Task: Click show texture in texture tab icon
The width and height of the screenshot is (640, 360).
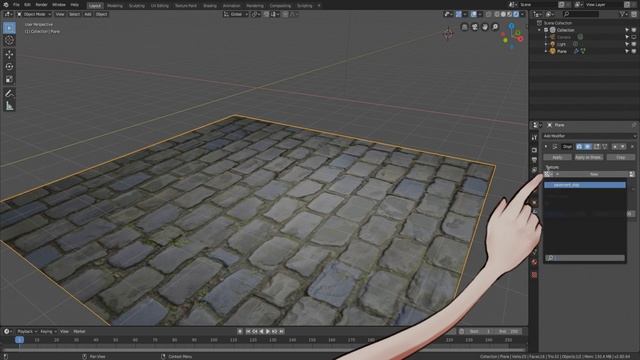Action: [x=632, y=174]
